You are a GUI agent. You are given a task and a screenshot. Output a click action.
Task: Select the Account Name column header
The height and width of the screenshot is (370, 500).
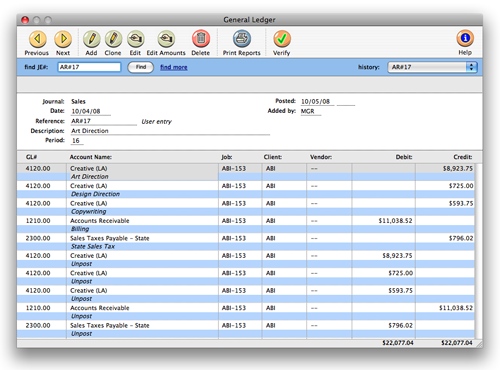[91, 157]
